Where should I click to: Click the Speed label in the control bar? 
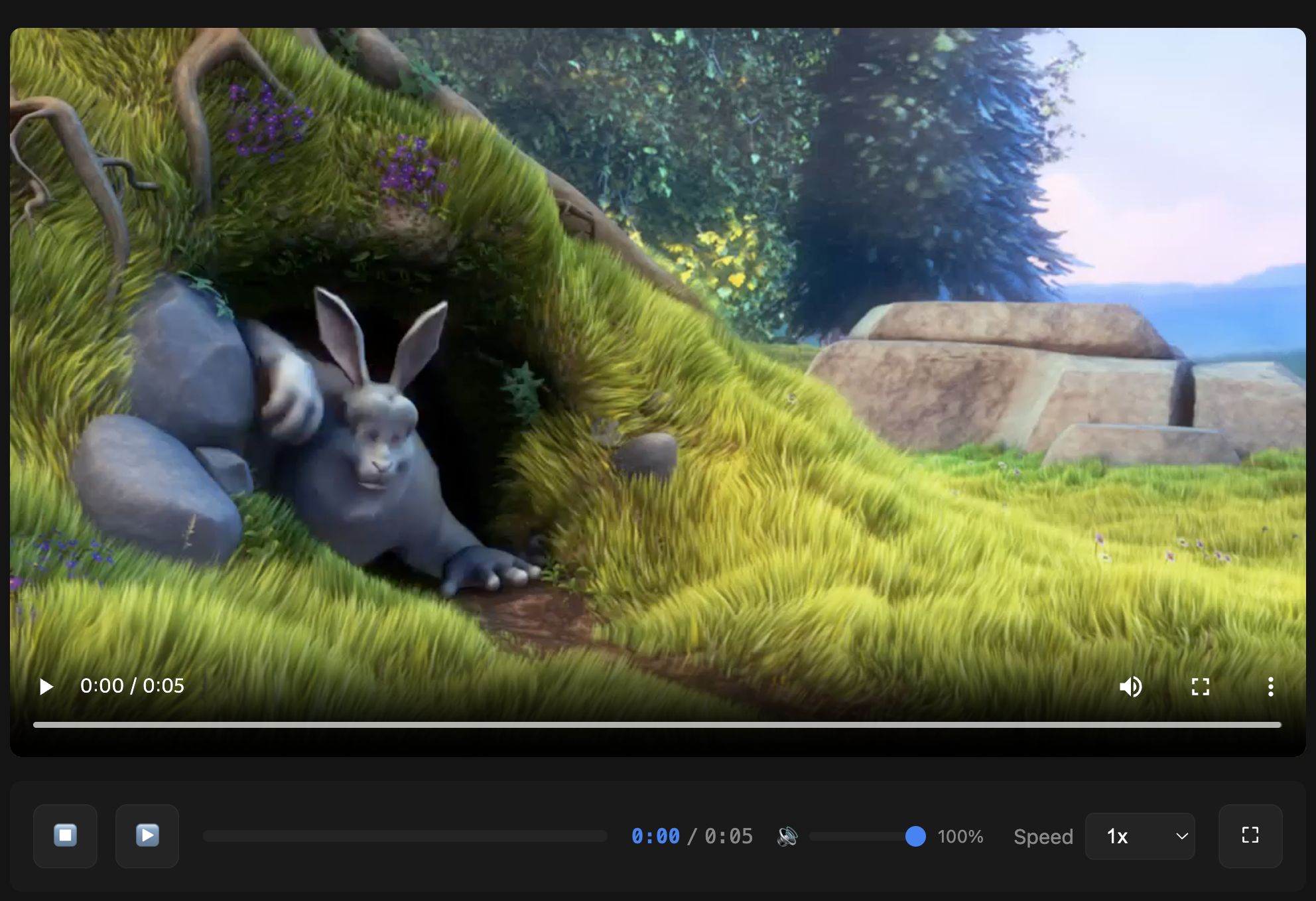pos(1043,837)
